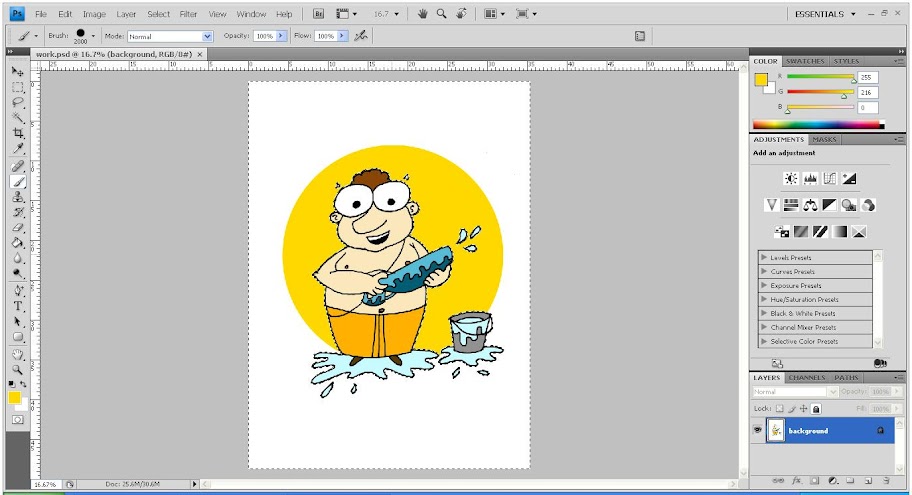
Task: Click the foreground color swatch in toolbox
Action: (15, 398)
